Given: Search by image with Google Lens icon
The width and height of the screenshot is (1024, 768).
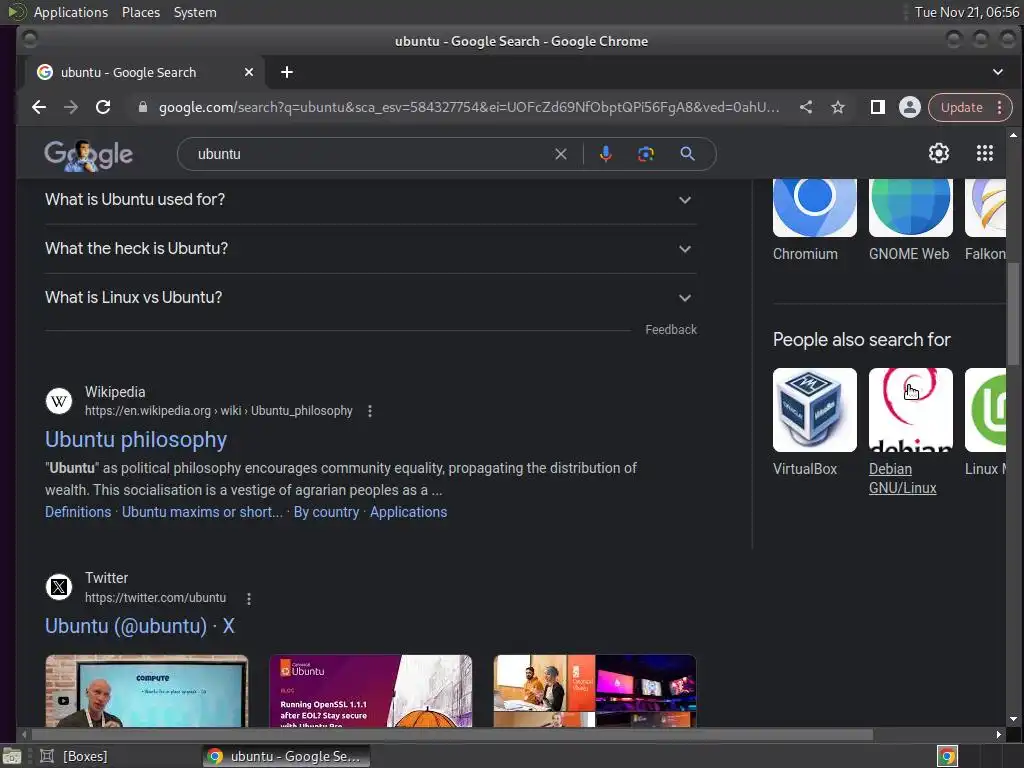Looking at the screenshot, I should point(645,154).
